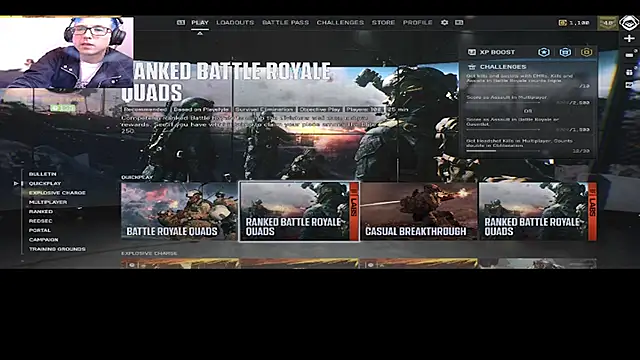Select Battle Royale Quads mode tile

pyautogui.click(x=179, y=211)
